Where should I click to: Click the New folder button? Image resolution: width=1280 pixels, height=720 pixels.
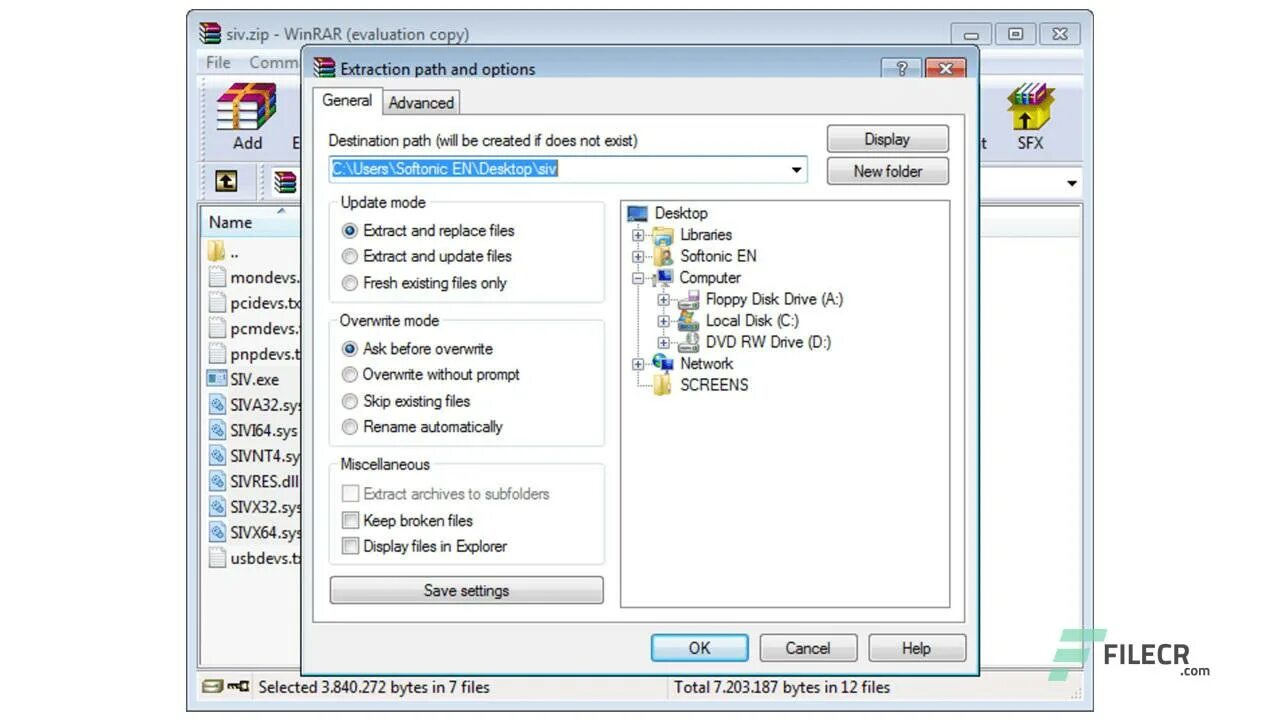click(x=888, y=171)
